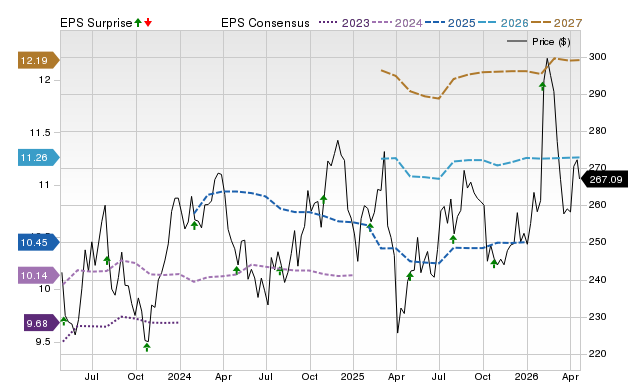640x382 pixels.
Task: Click the 11.5 EPS axis label
Action: [40, 133]
